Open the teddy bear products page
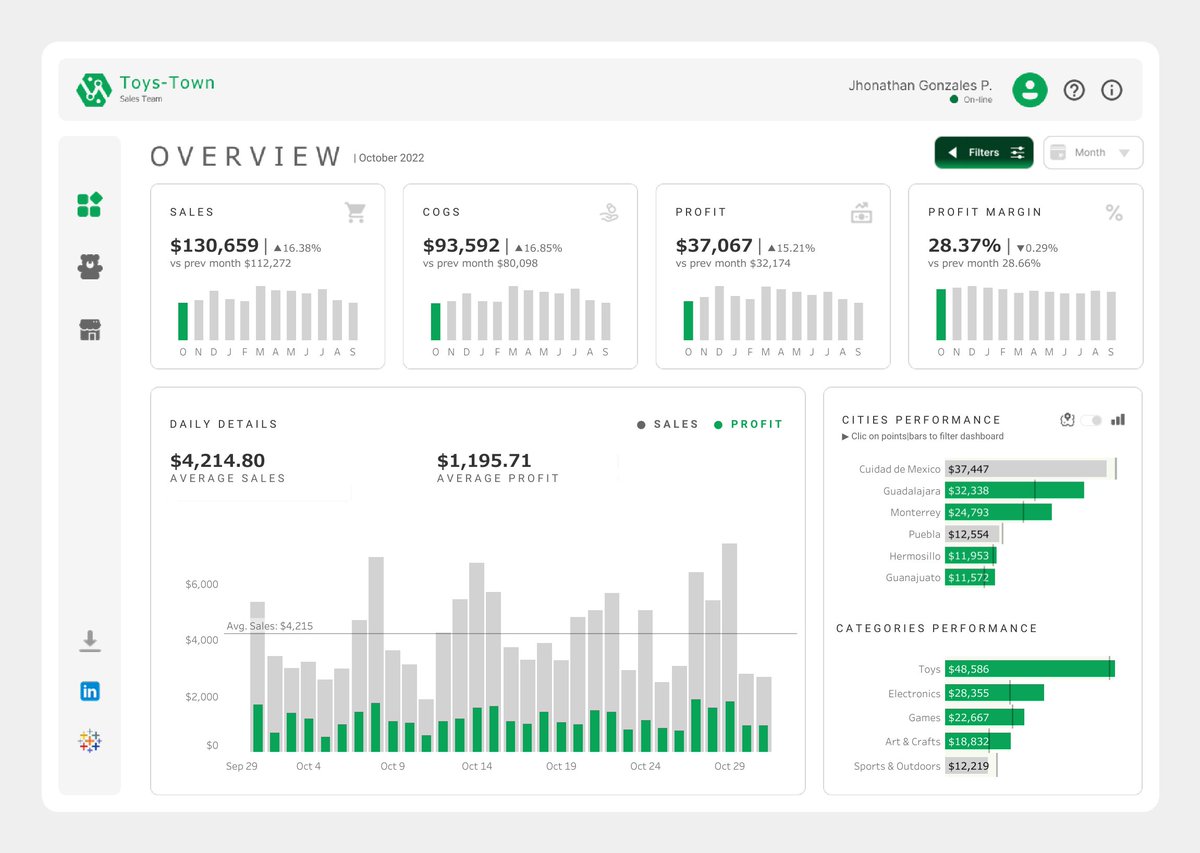Viewport: 1200px width, 853px height. pos(90,266)
